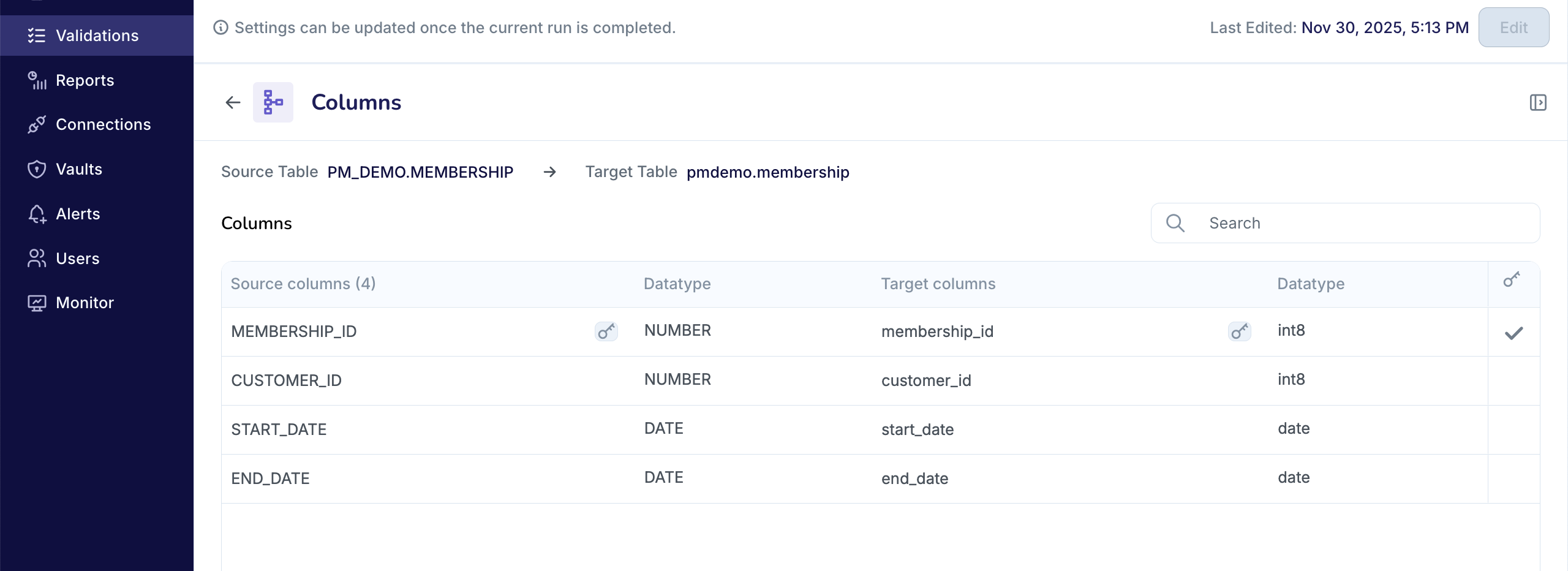
Task: Switch to the Alerts section
Action: [78, 214]
